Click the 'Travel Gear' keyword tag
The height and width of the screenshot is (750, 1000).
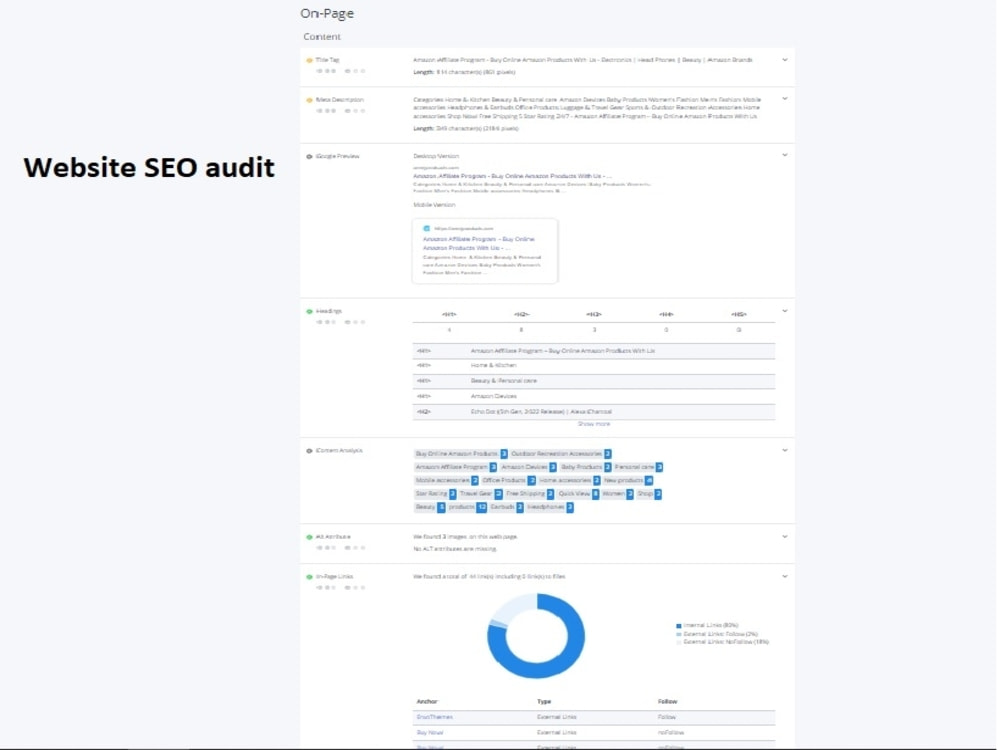tap(482, 494)
